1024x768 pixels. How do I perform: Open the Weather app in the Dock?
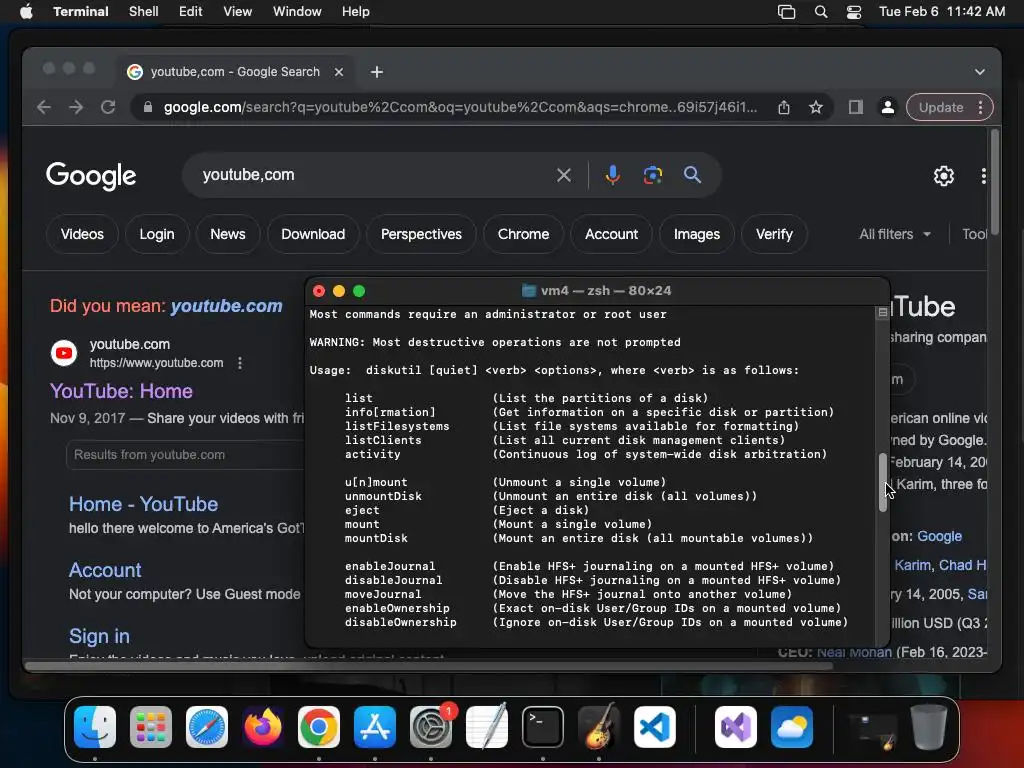pos(792,727)
